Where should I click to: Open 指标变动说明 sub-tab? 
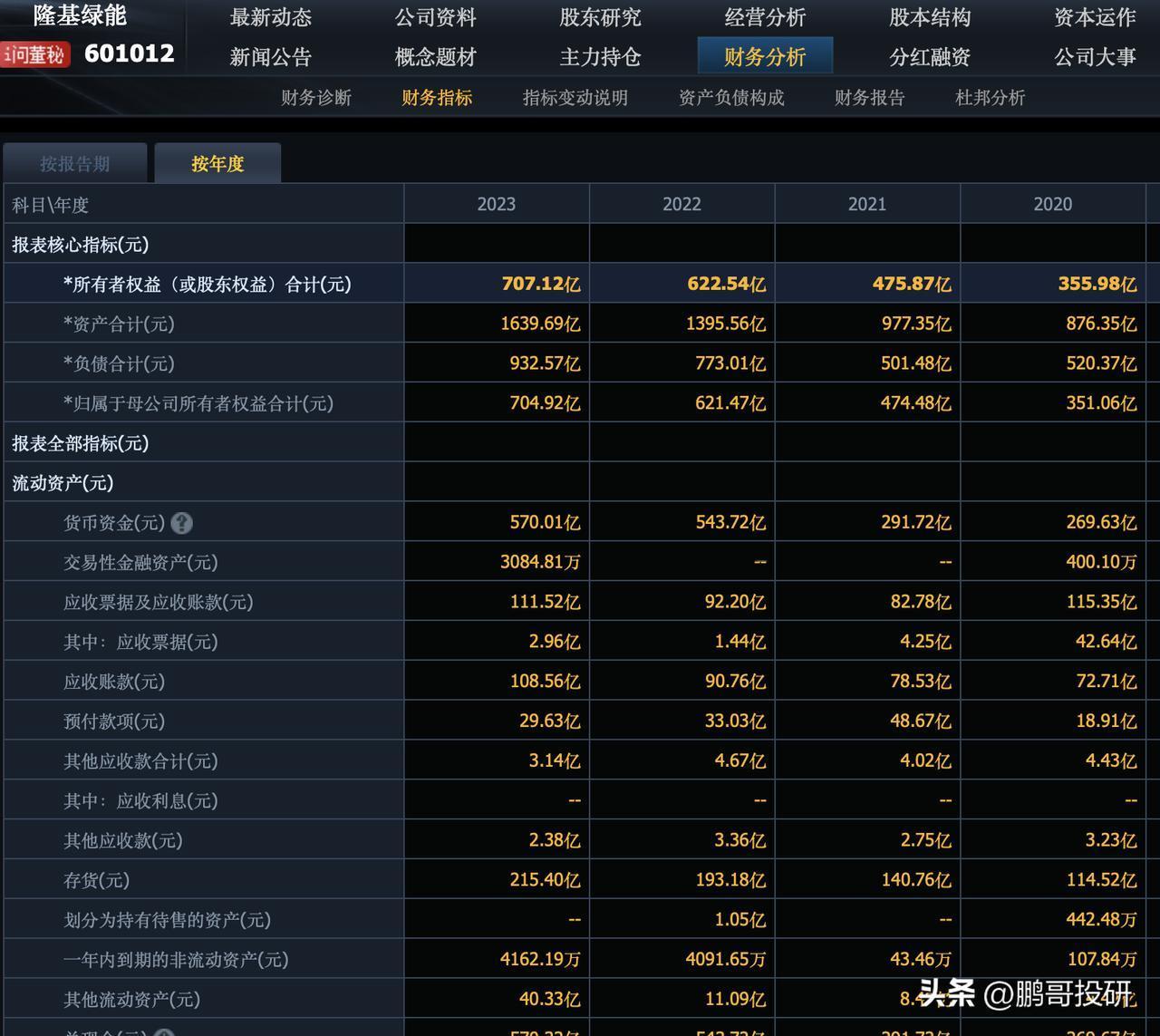[575, 98]
